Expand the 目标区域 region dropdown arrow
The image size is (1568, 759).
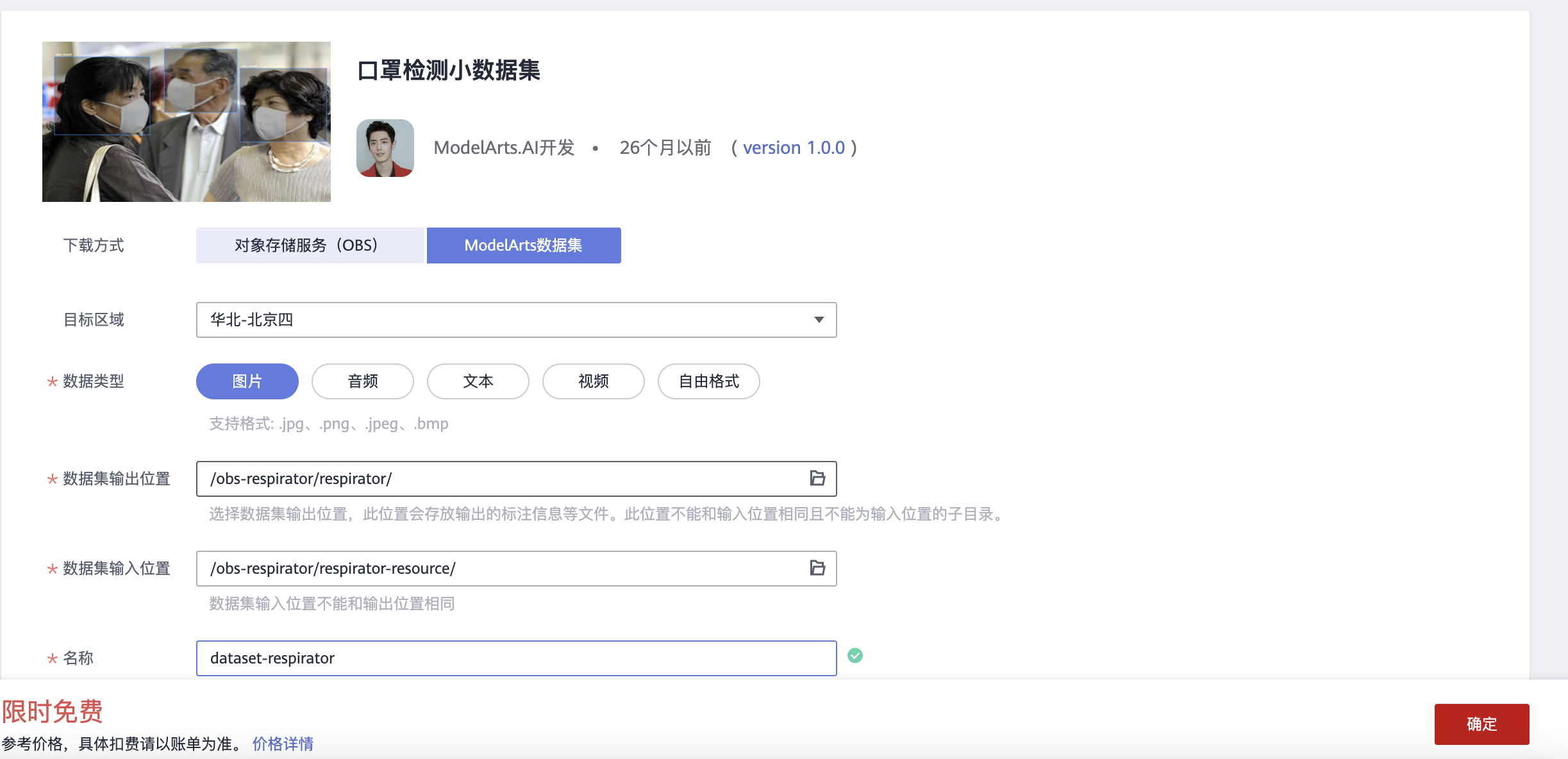(x=819, y=320)
